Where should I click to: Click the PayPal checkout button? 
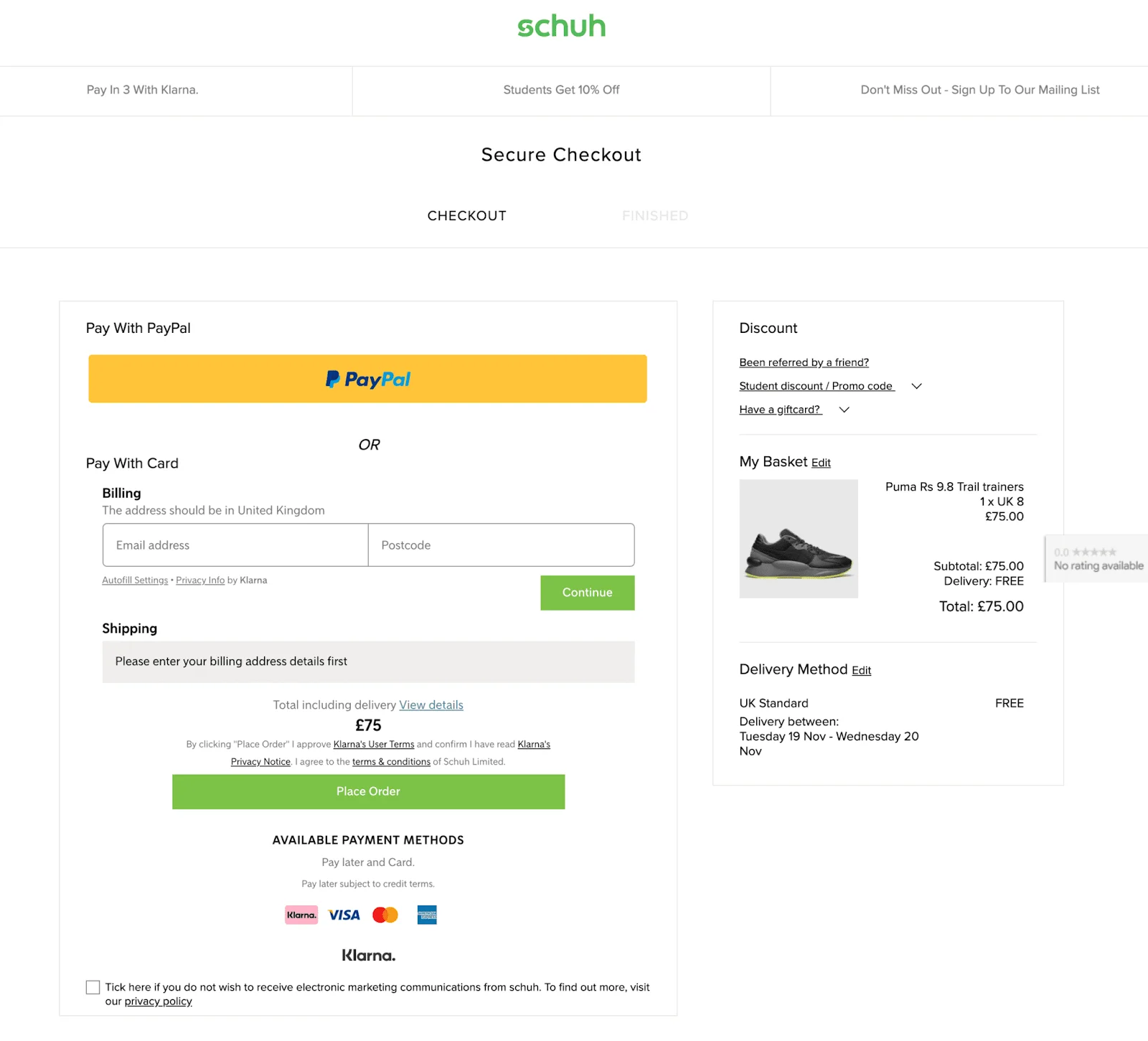[367, 378]
